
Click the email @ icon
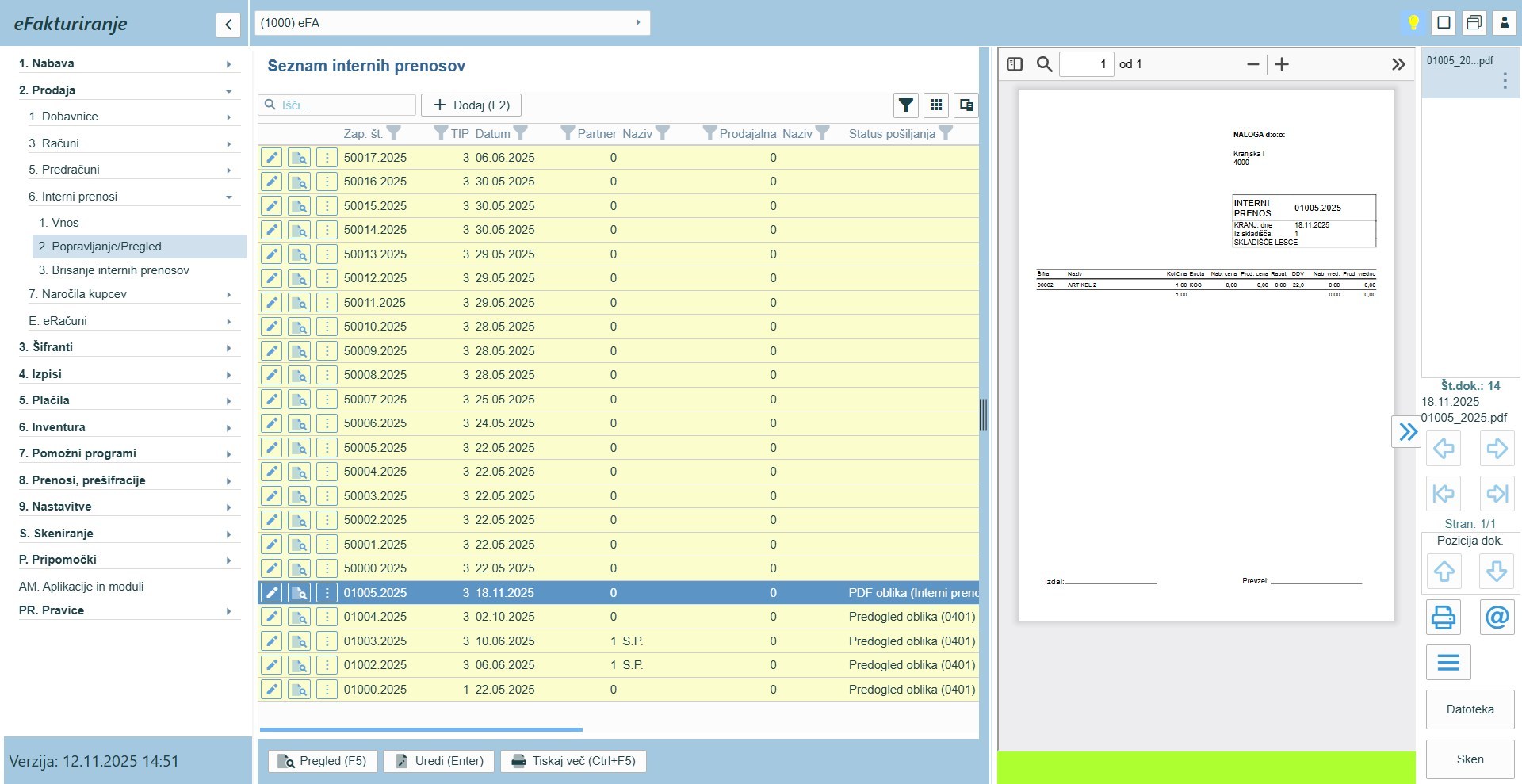point(1497,617)
